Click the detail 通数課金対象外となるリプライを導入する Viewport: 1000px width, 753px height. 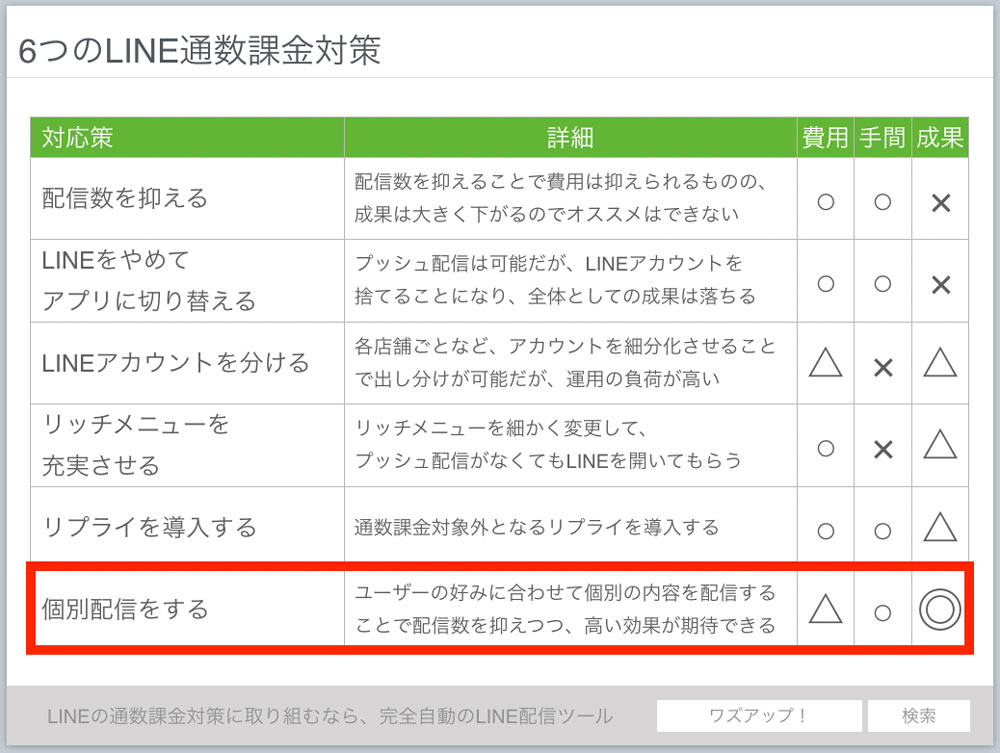pos(536,527)
